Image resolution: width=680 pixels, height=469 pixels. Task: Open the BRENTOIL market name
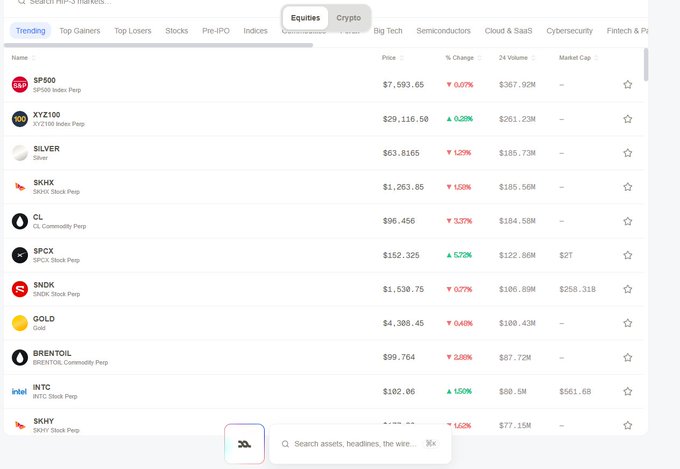tap(52, 353)
